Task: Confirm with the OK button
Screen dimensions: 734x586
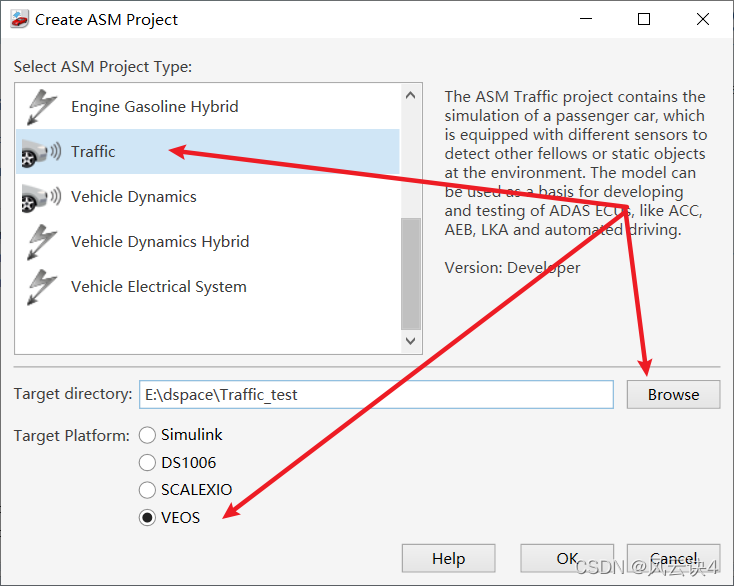Action: coord(567,558)
